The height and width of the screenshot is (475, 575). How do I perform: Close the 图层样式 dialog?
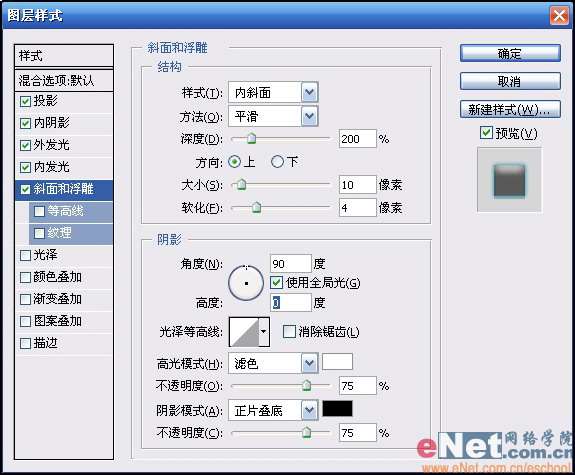pos(559,16)
